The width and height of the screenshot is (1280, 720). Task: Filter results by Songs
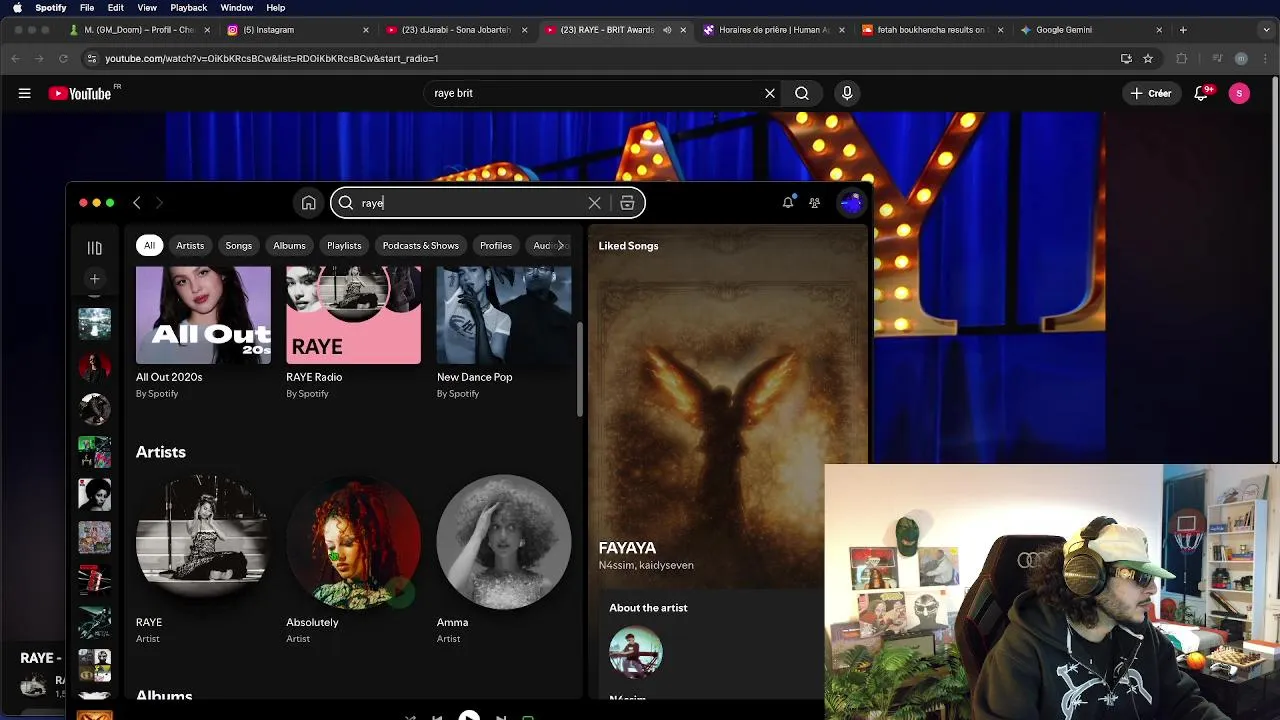[239, 245]
